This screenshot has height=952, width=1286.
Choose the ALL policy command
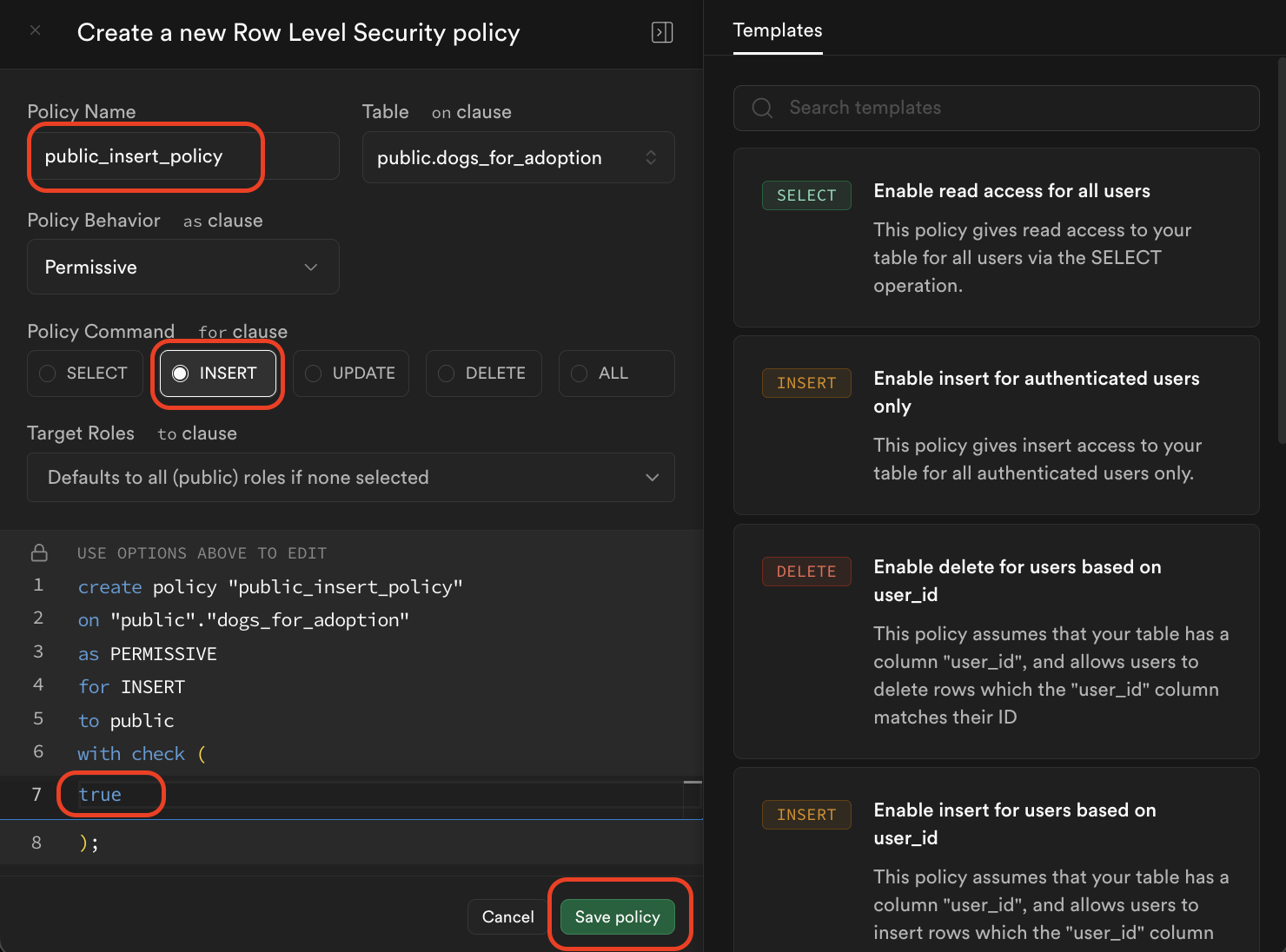(616, 374)
